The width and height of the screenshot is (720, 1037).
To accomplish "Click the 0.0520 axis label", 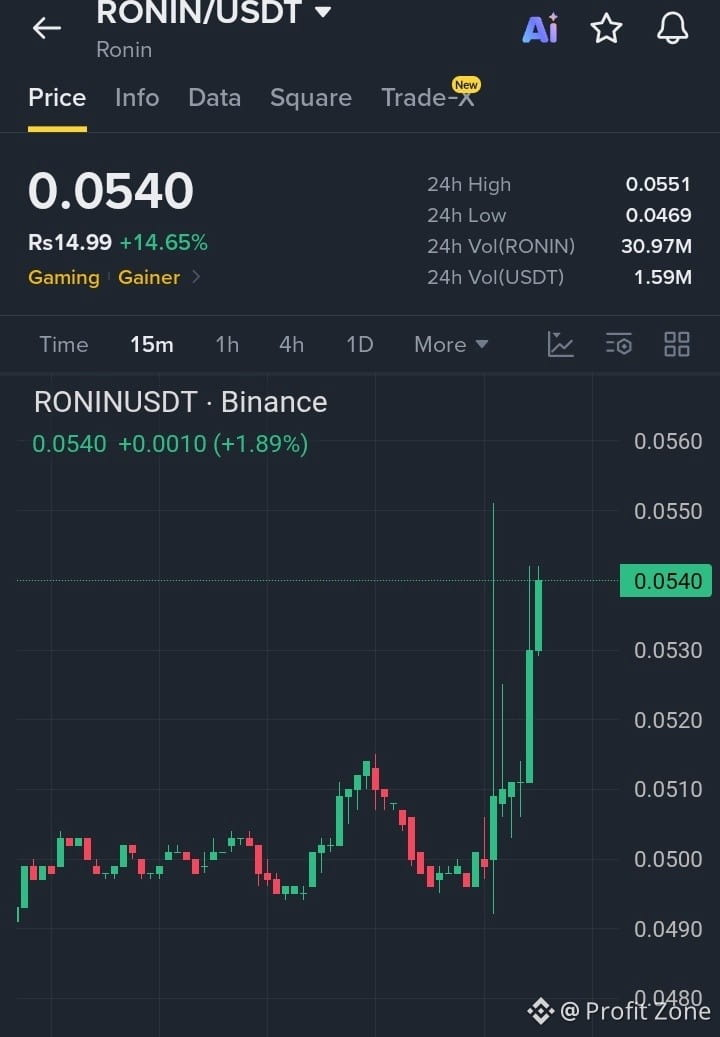I will point(668,720).
